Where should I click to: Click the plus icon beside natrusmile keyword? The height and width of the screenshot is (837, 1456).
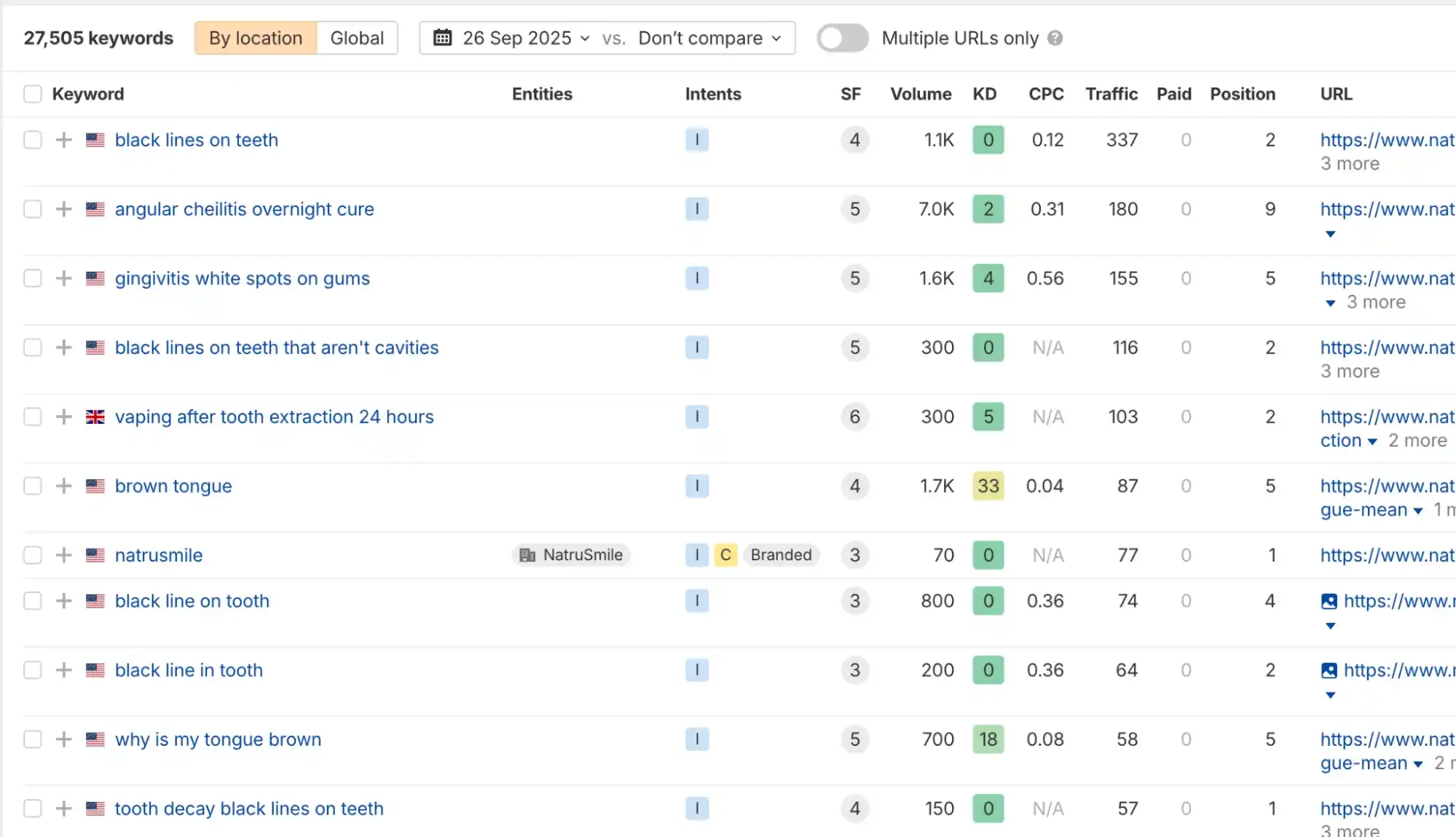[64, 555]
